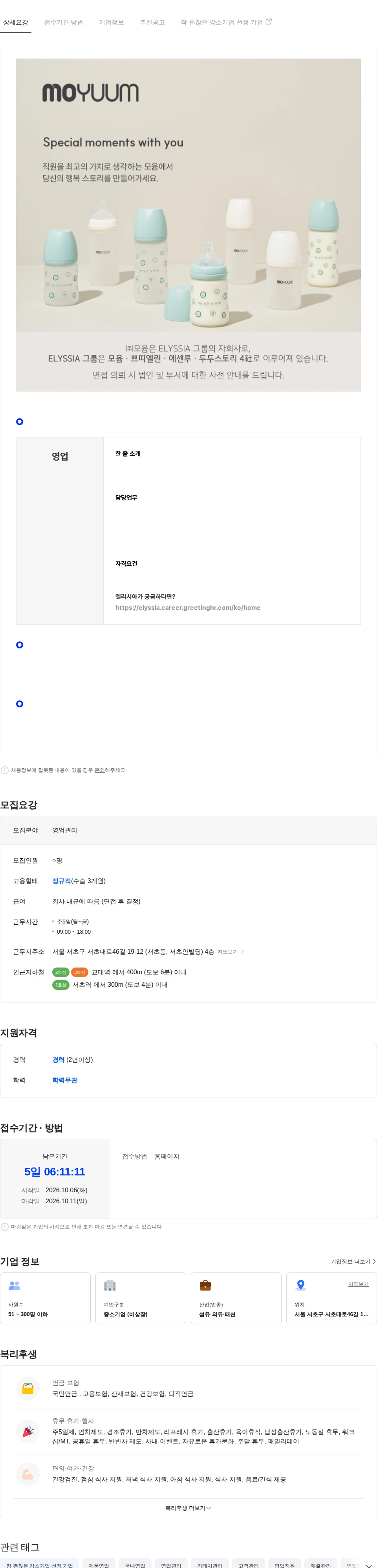Select the 상세요강 tab
This screenshot has height=1568, width=377.
(15, 22)
